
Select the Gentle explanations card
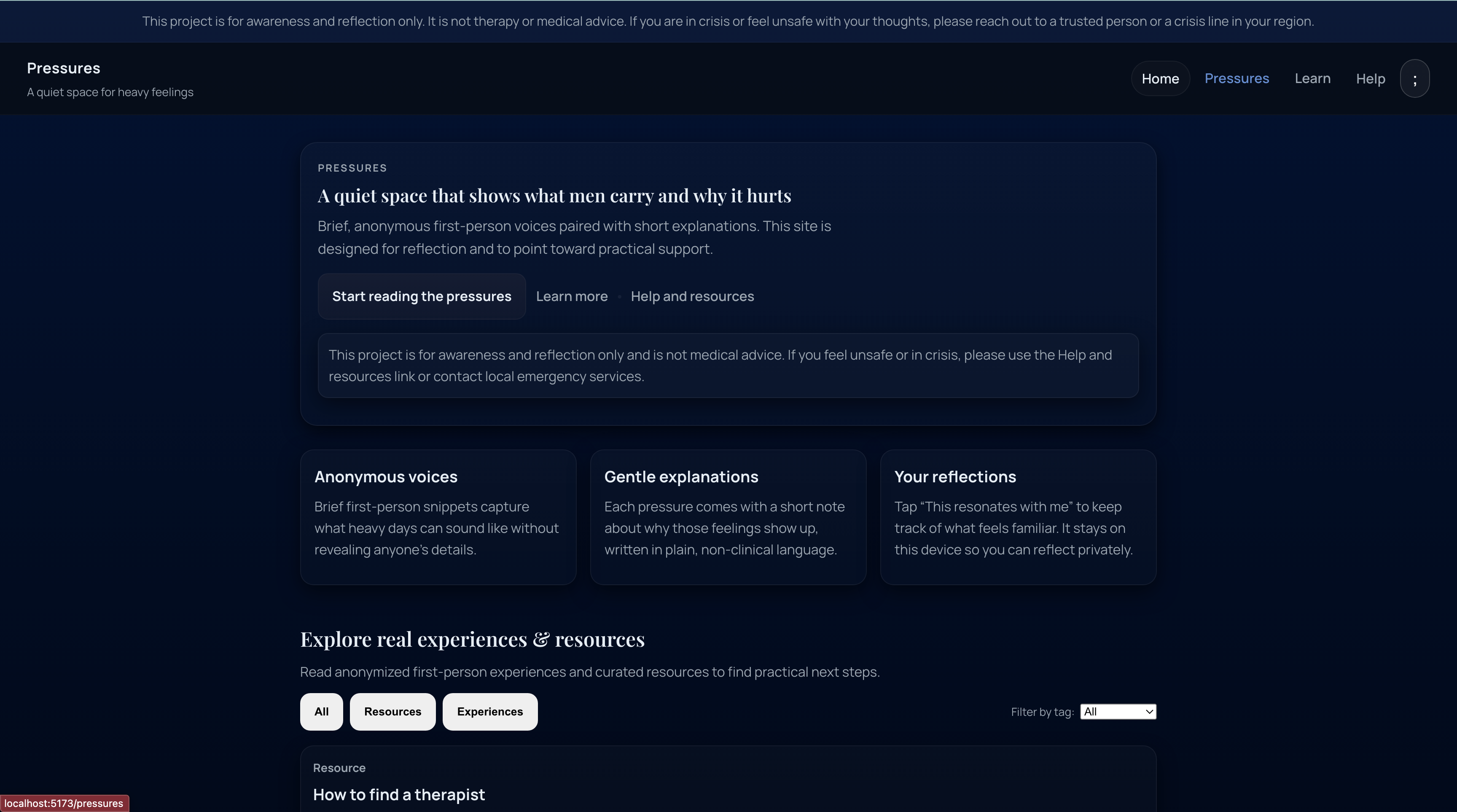pos(728,517)
